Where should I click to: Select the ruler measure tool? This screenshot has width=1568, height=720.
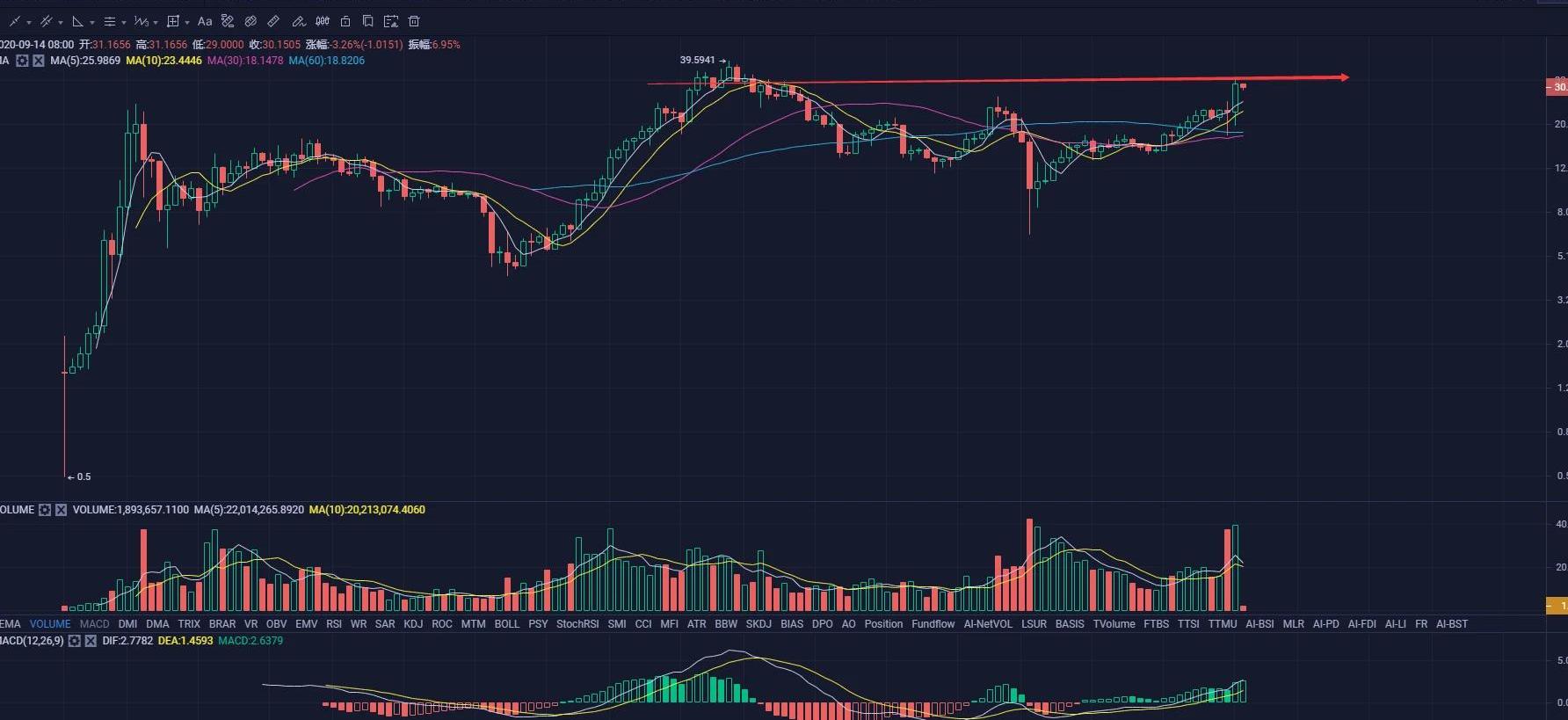click(x=273, y=21)
